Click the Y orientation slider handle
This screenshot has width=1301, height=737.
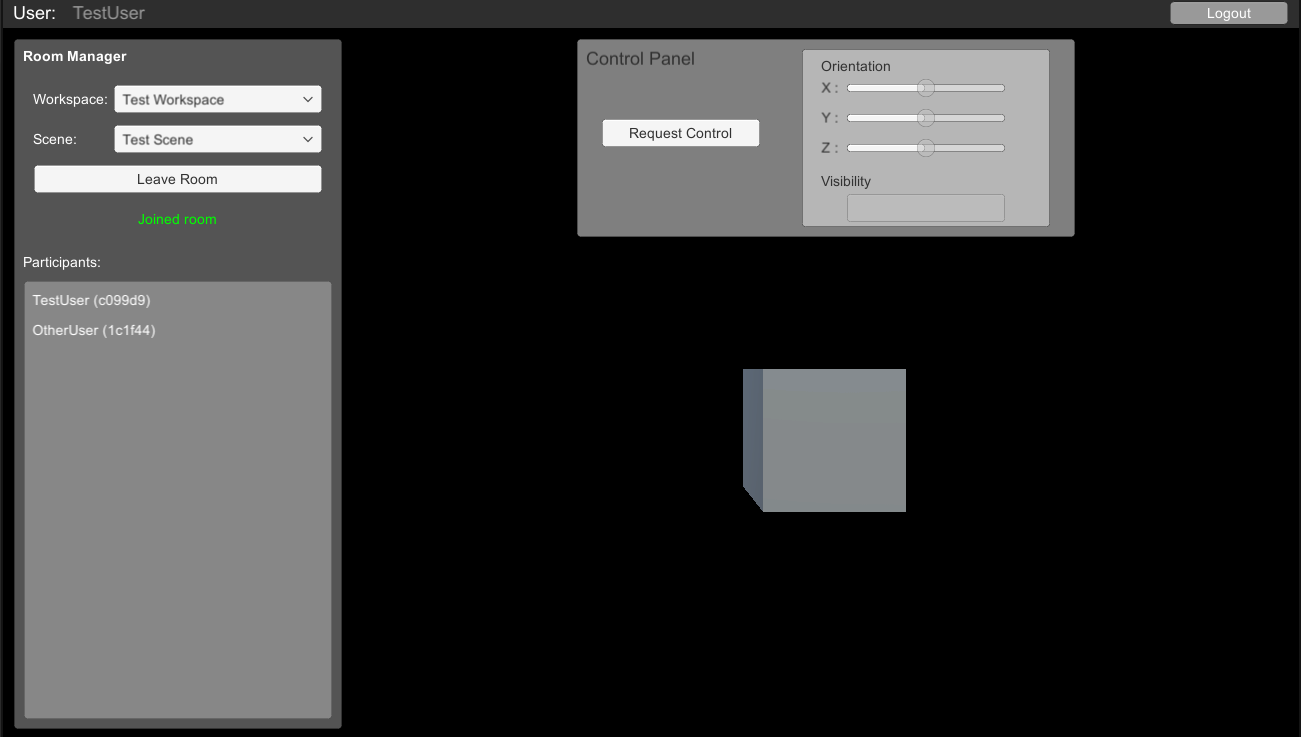(926, 118)
